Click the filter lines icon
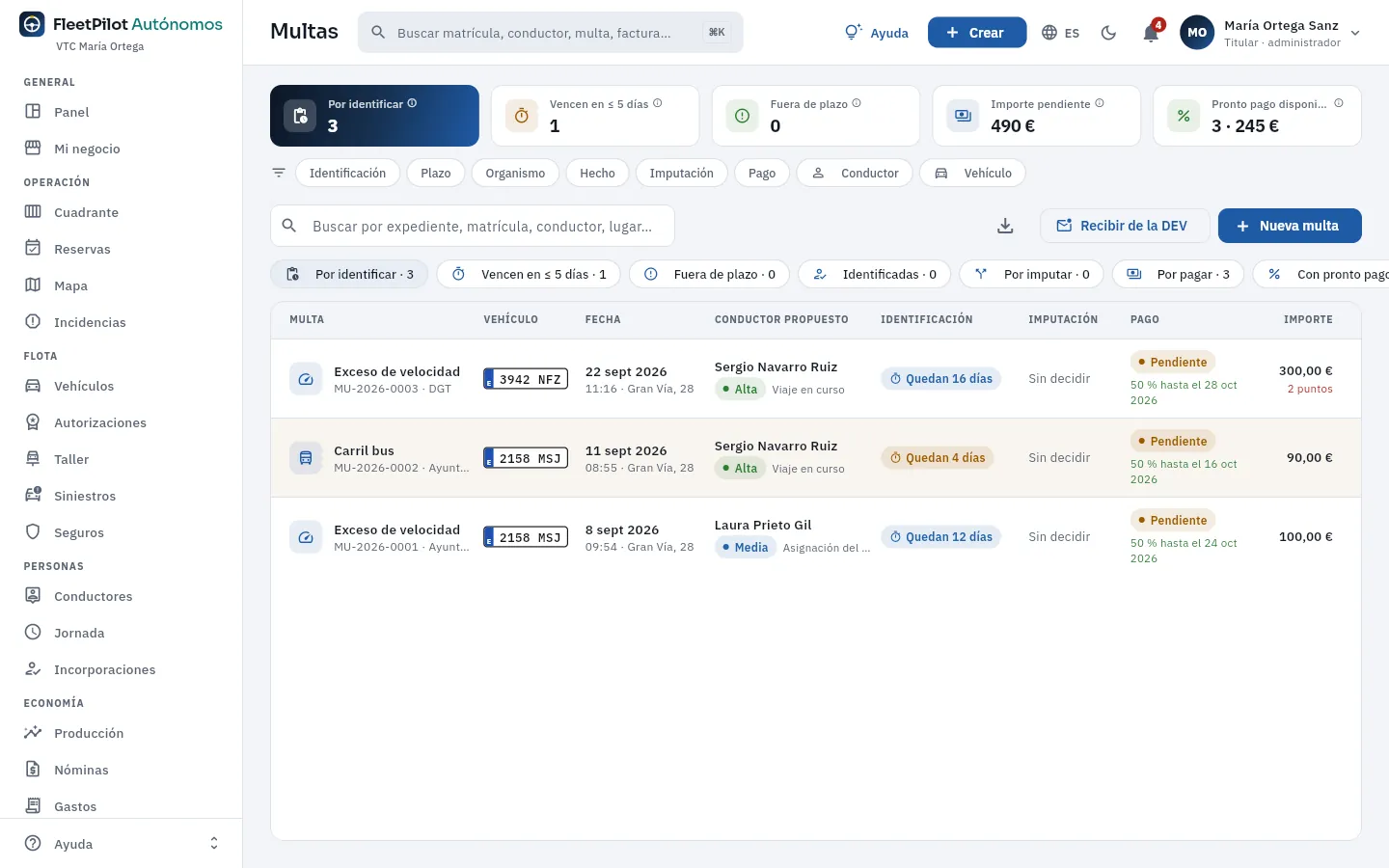Viewport: 1389px width, 868px height. click(x=279, y=173)
